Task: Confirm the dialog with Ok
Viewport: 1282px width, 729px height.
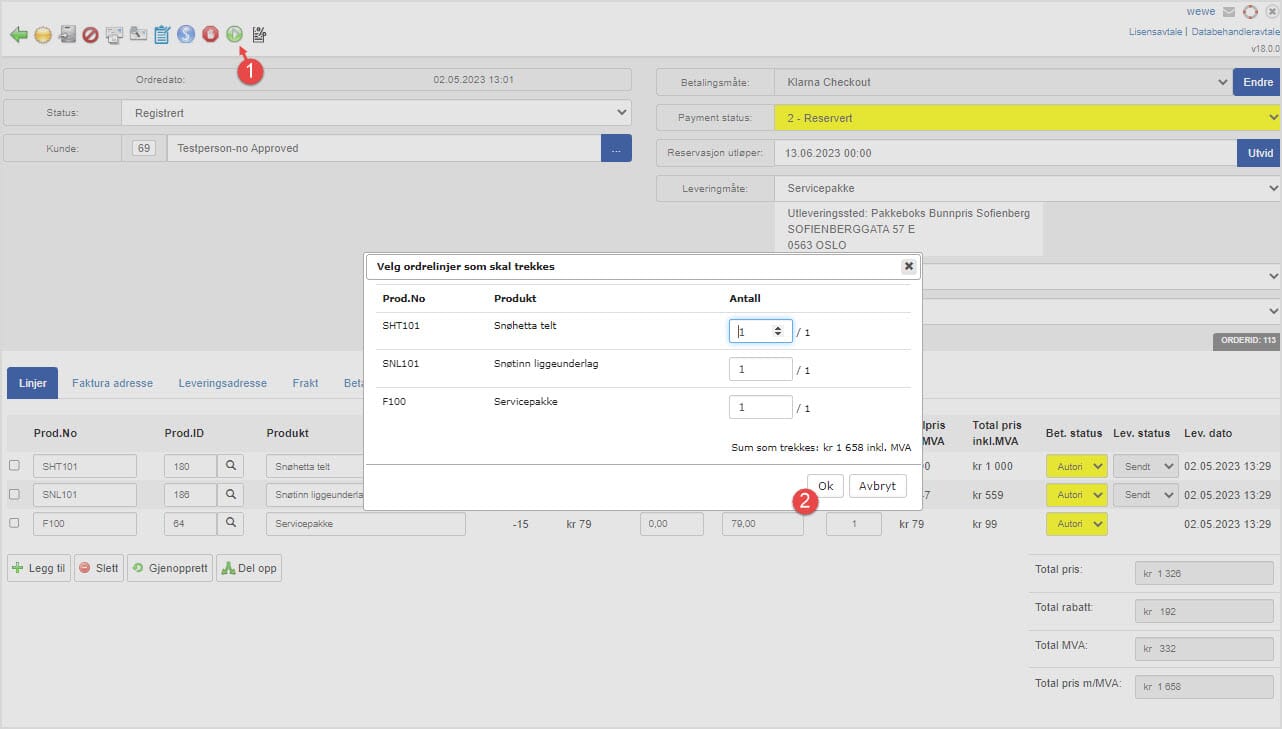Action: [x=825, y=486]
